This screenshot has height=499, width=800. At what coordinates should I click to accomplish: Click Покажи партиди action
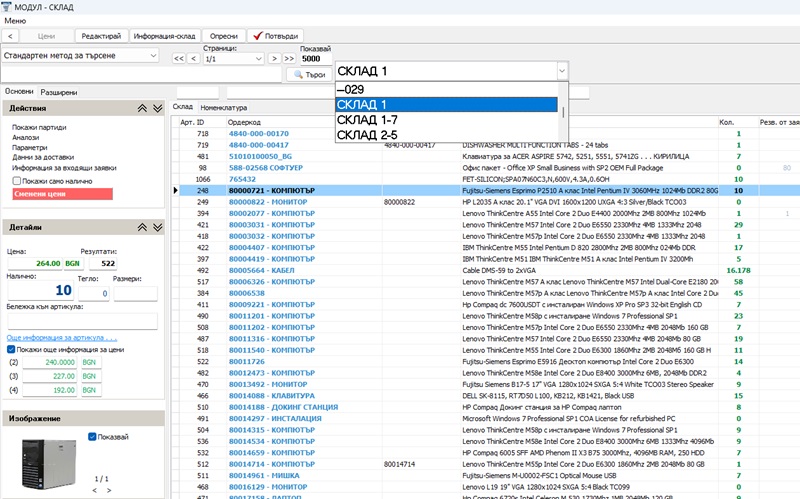click(39, 127)
